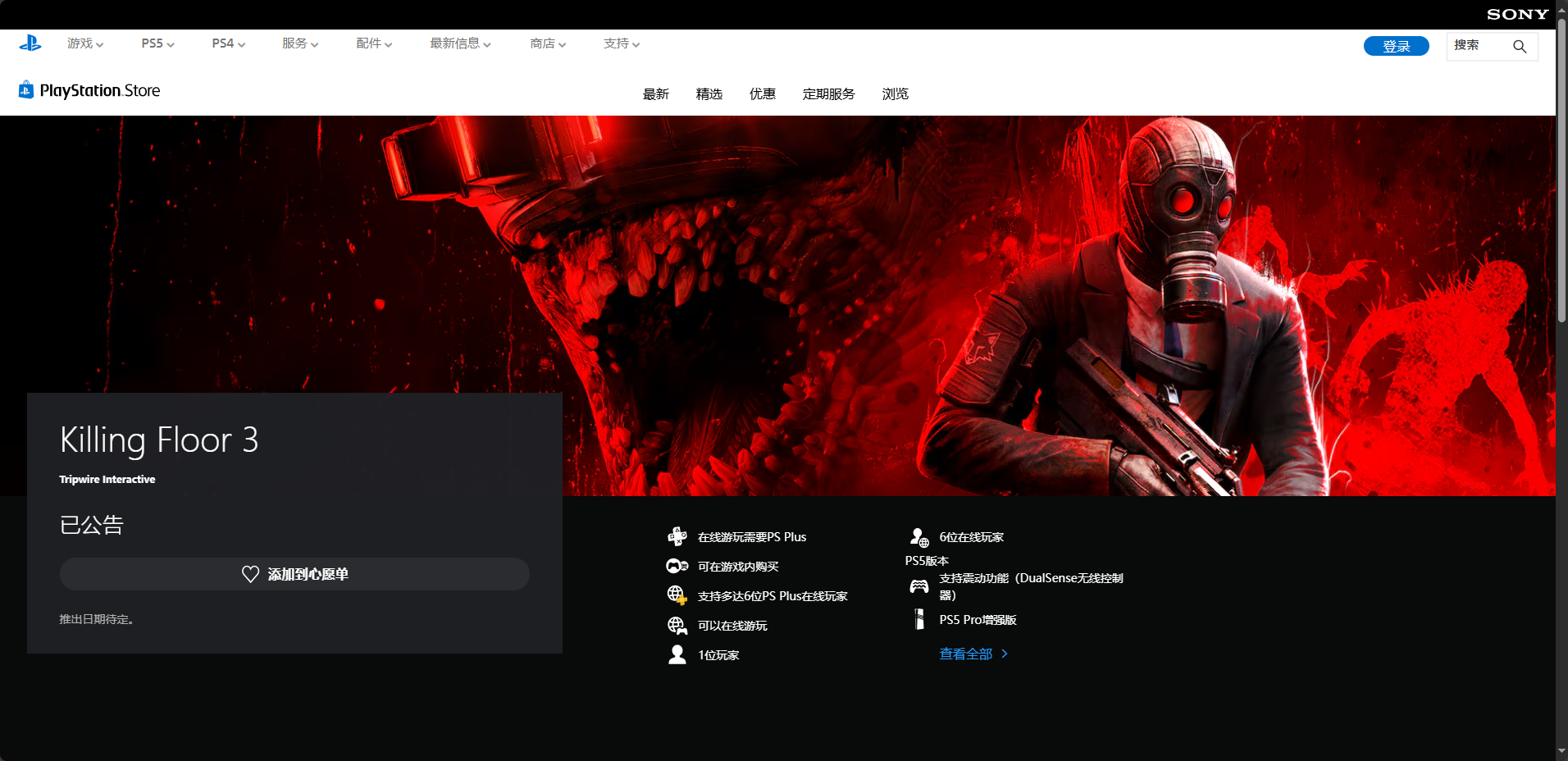Click the PS Plus online play icon
This screenshot has height=761, width=1568.
pos(677,537)
